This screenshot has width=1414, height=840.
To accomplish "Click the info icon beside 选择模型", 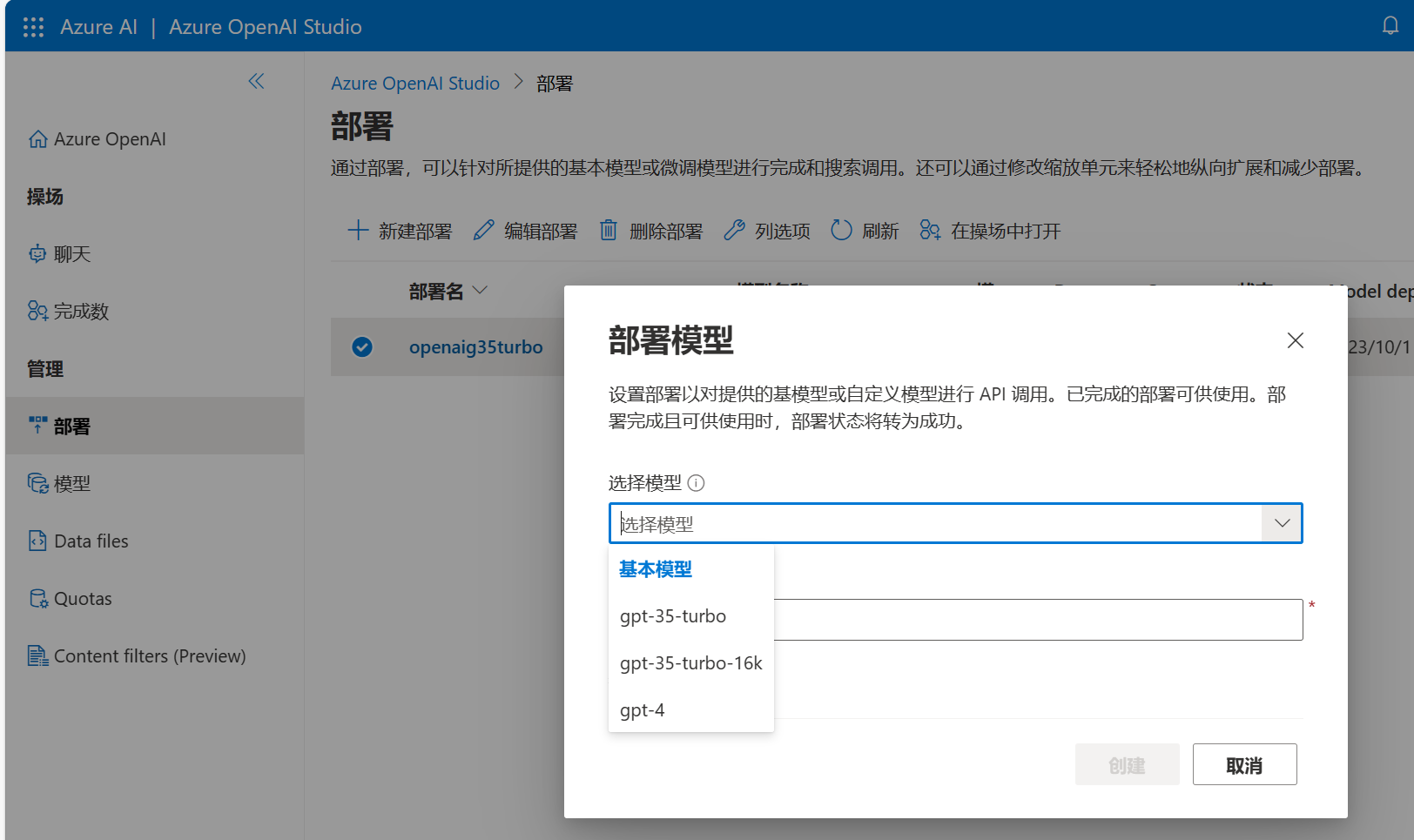I will click(x=696, y=482).
